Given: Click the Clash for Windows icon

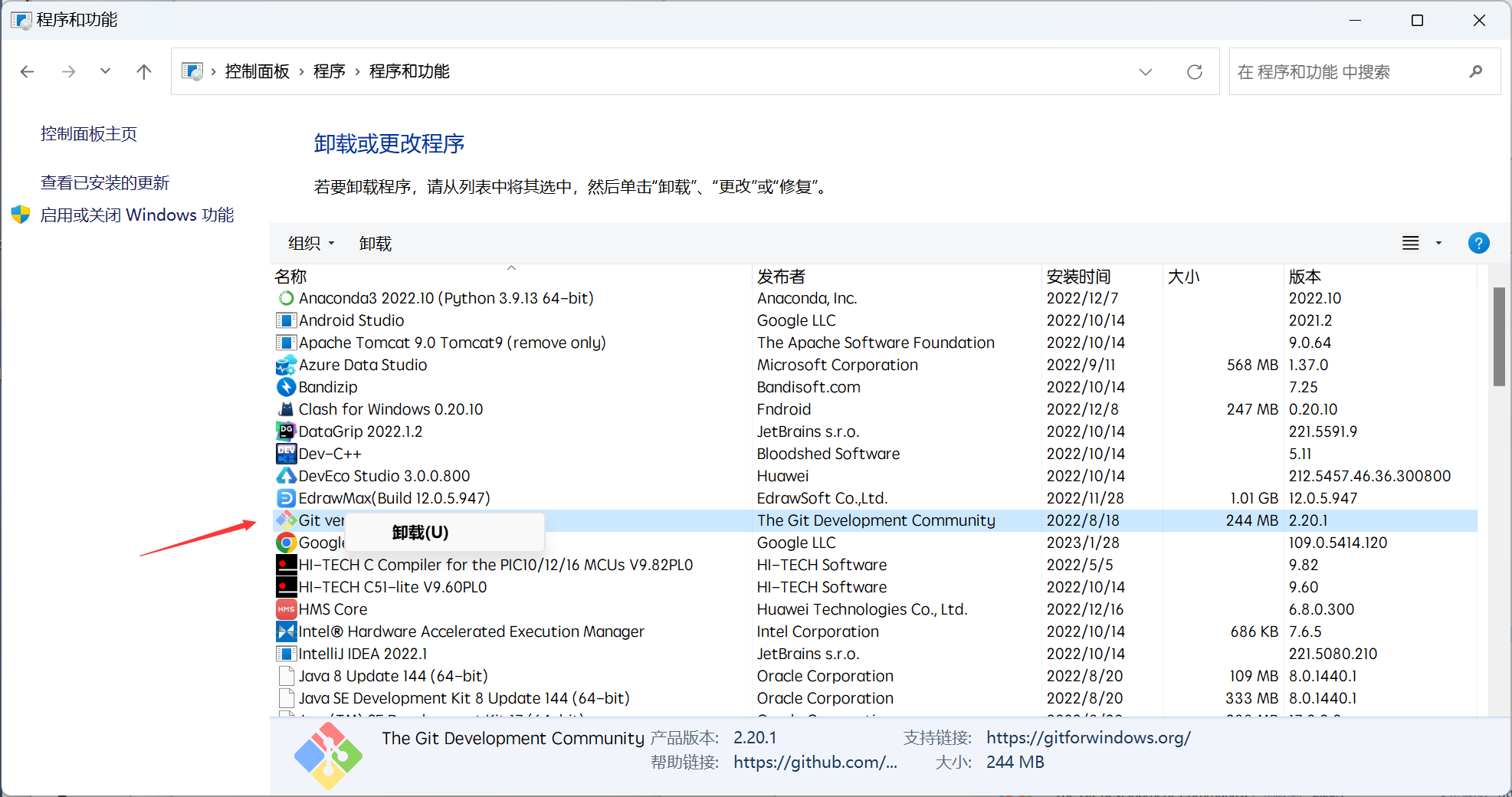Looking at the screenshot, I should (x=286, y=409).
